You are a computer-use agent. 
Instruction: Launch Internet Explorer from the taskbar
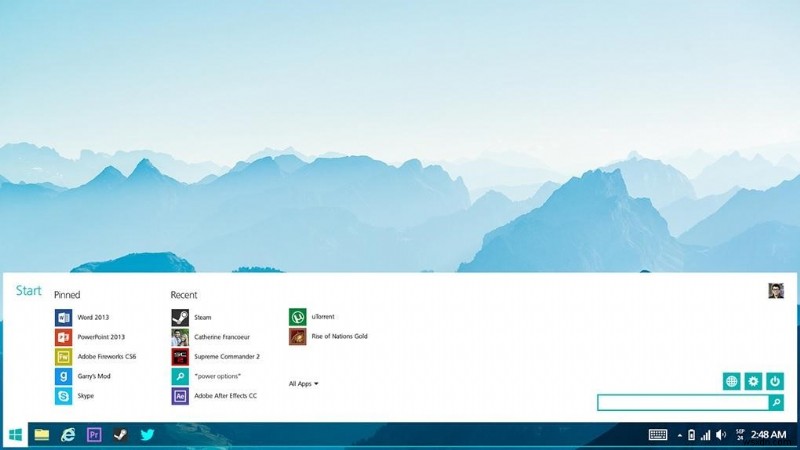[68, 435]
